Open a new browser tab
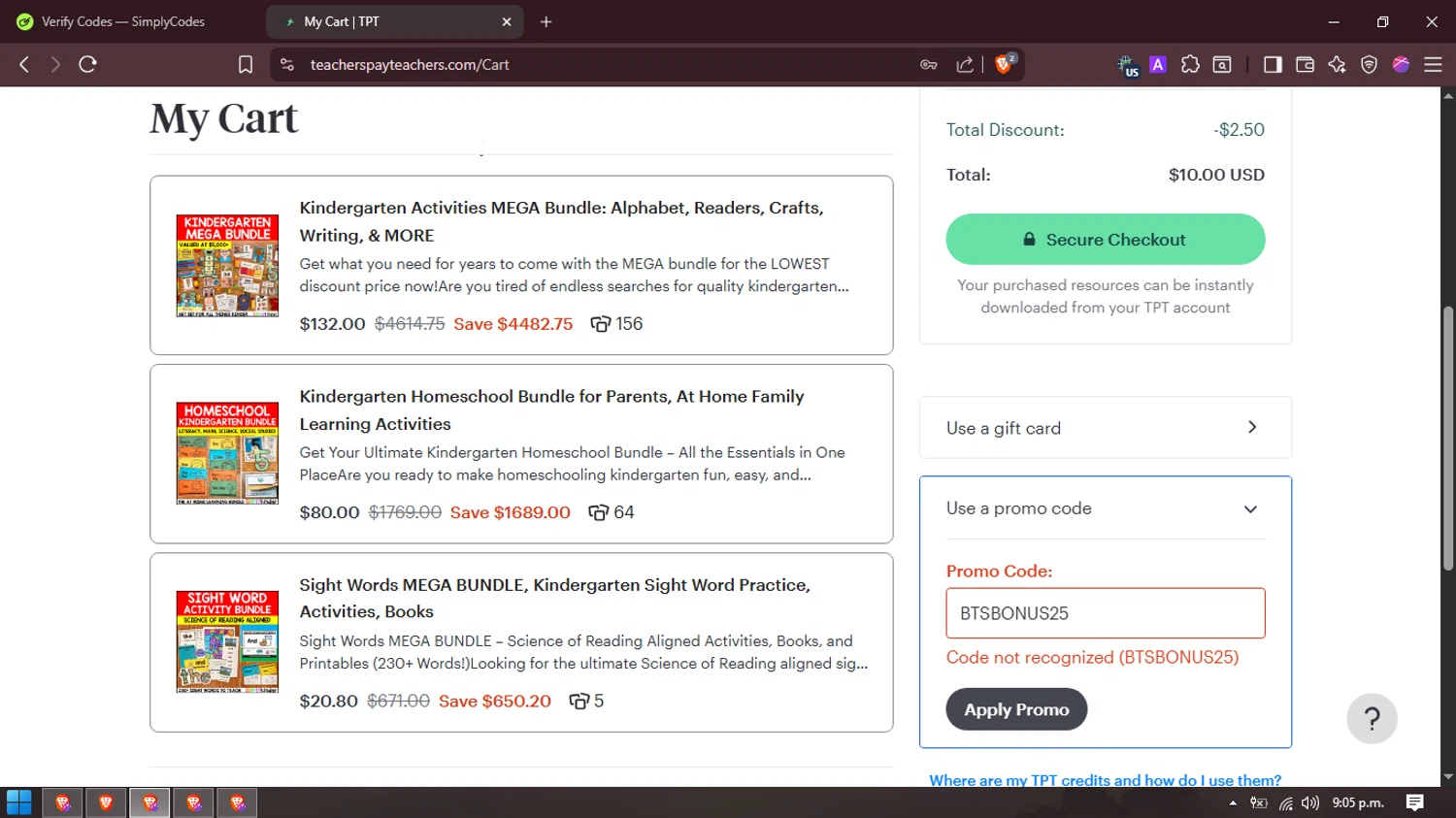 546,21
